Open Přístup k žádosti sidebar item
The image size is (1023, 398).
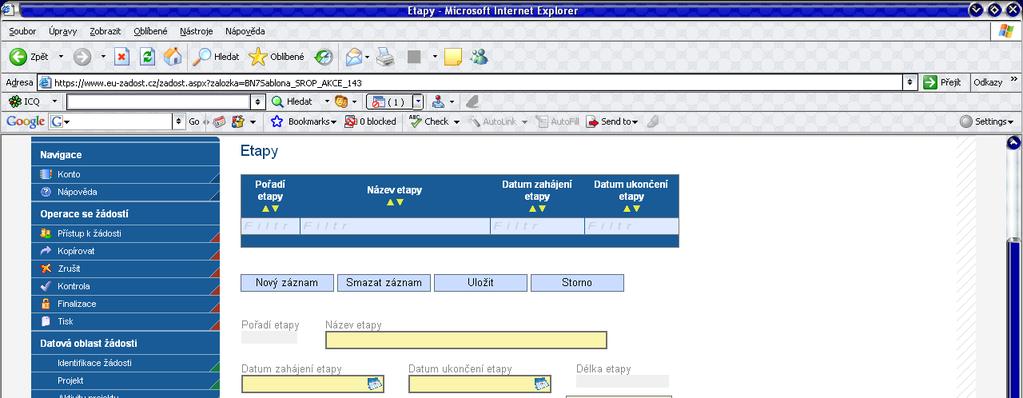coord(125,233)
